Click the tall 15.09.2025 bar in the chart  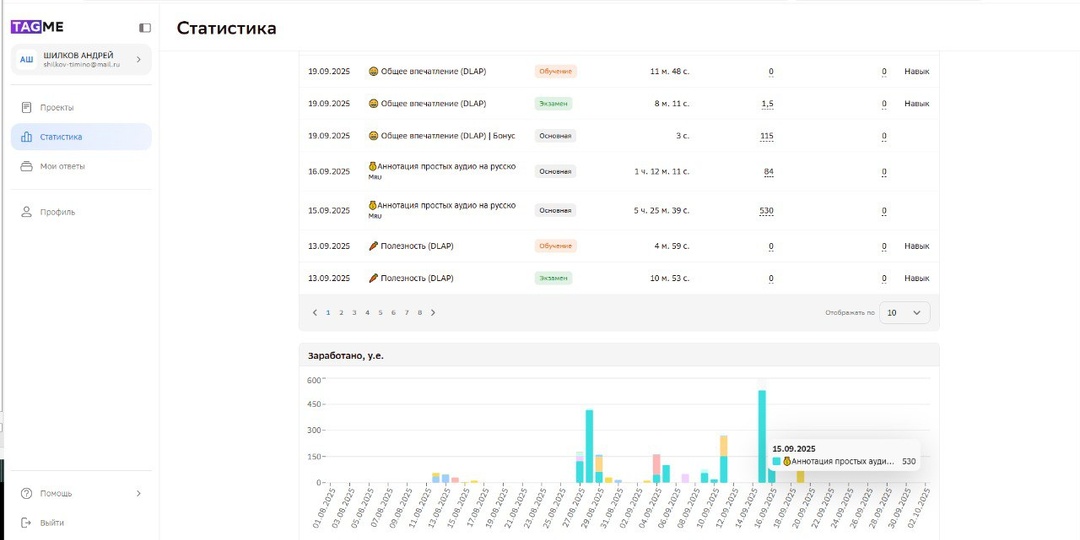coord(762,437)
